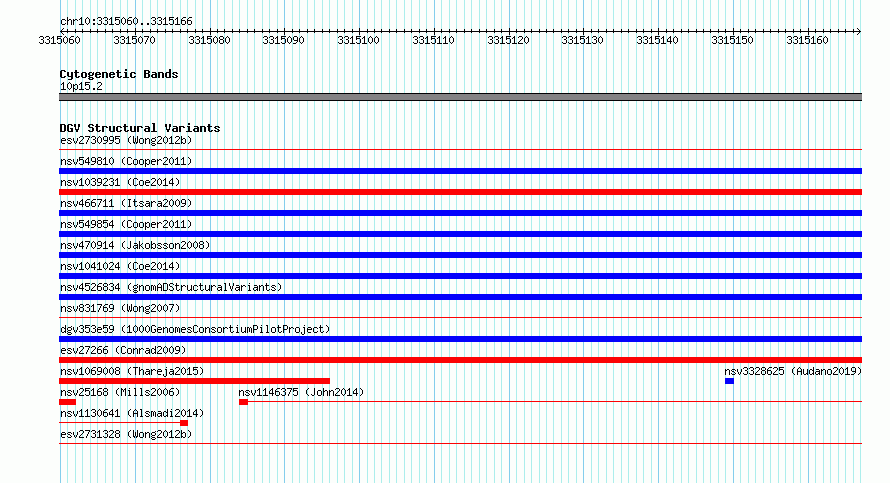Click the 10p15.2 band label
The image size is (890, 483).
click(x=81, y=86)
